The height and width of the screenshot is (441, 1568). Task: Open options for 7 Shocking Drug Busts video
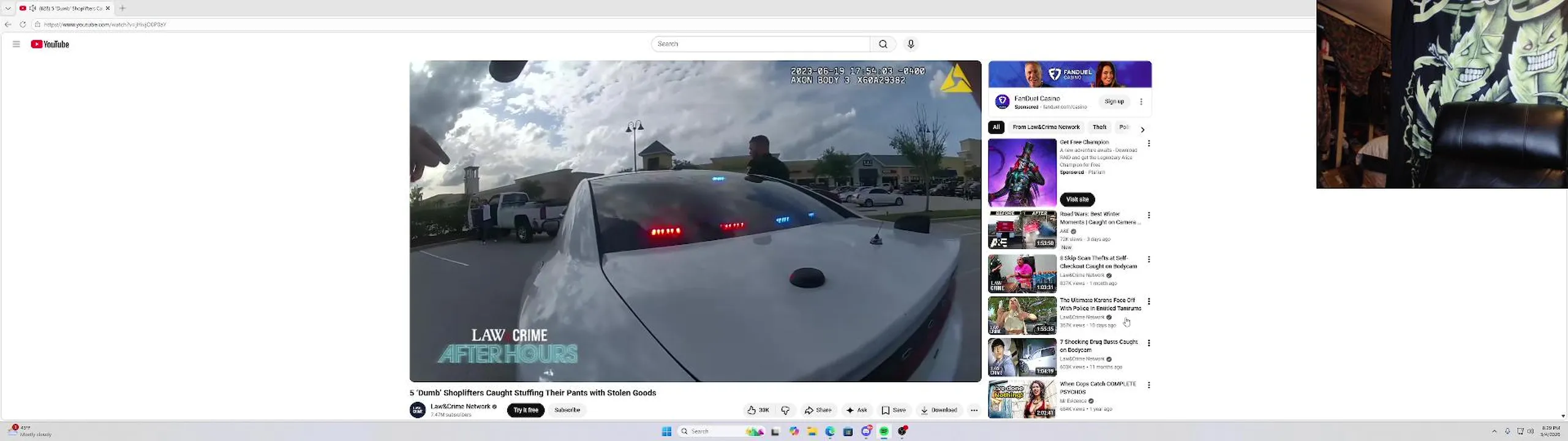(1149, 343)
